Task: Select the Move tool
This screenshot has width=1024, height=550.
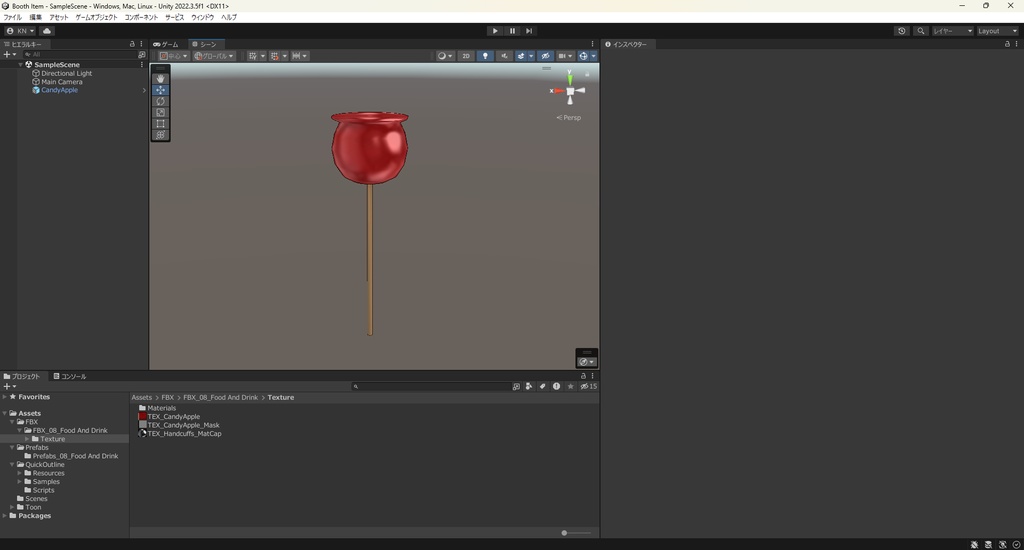Action: tap(161, 90)
